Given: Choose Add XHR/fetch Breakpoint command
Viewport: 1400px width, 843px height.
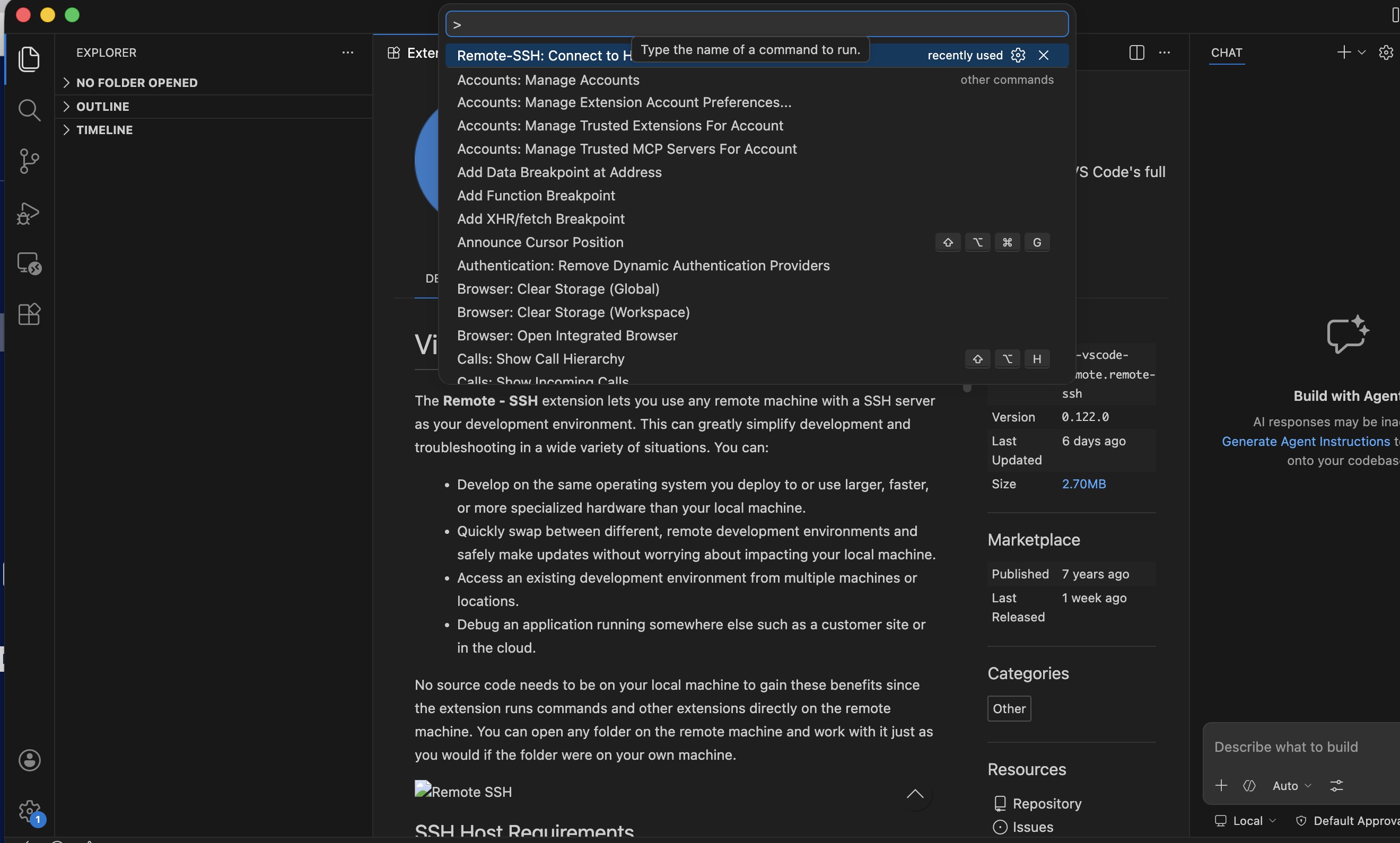Looking at the screenshot, I should [x=757, y=218].
